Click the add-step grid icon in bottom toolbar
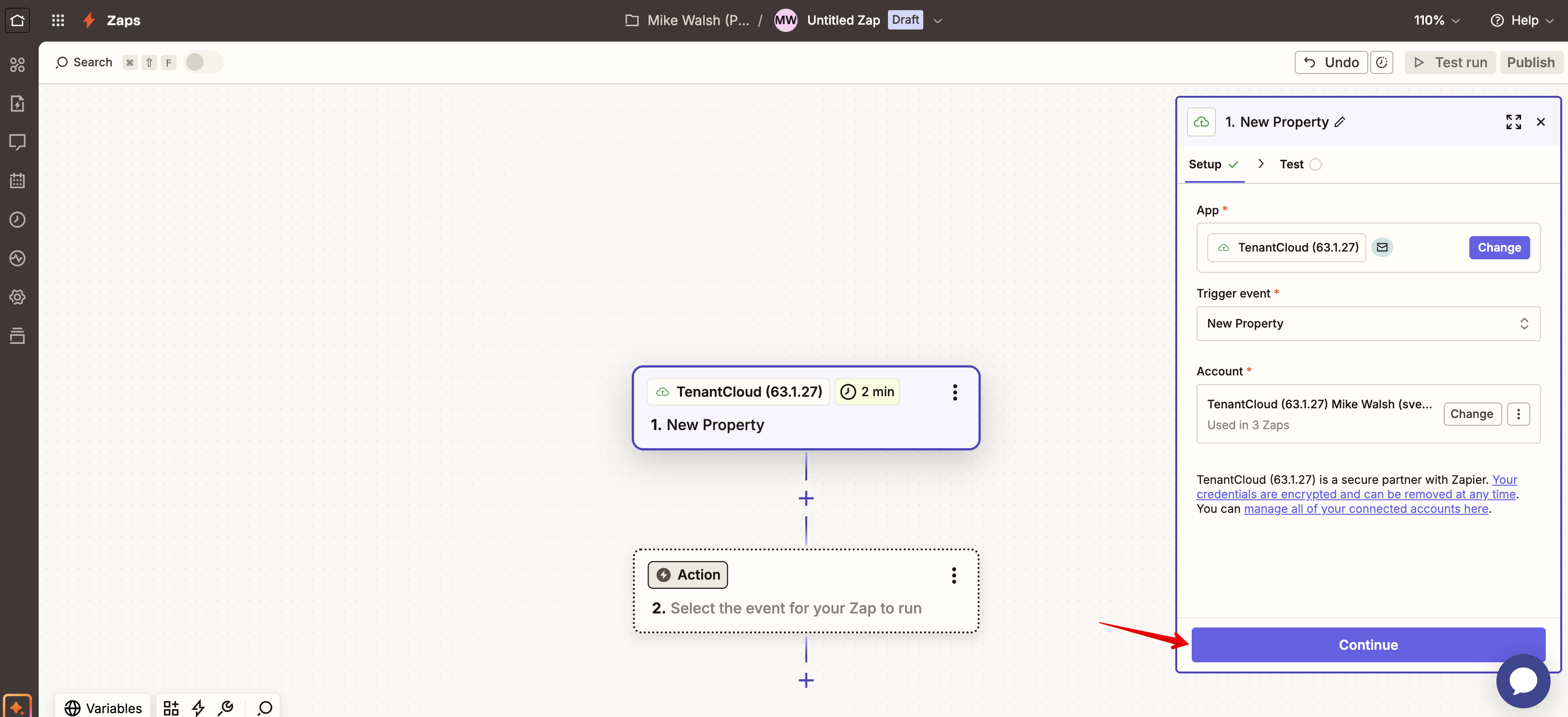This screenshot has width=1568, height=717. tap(171, 708)
